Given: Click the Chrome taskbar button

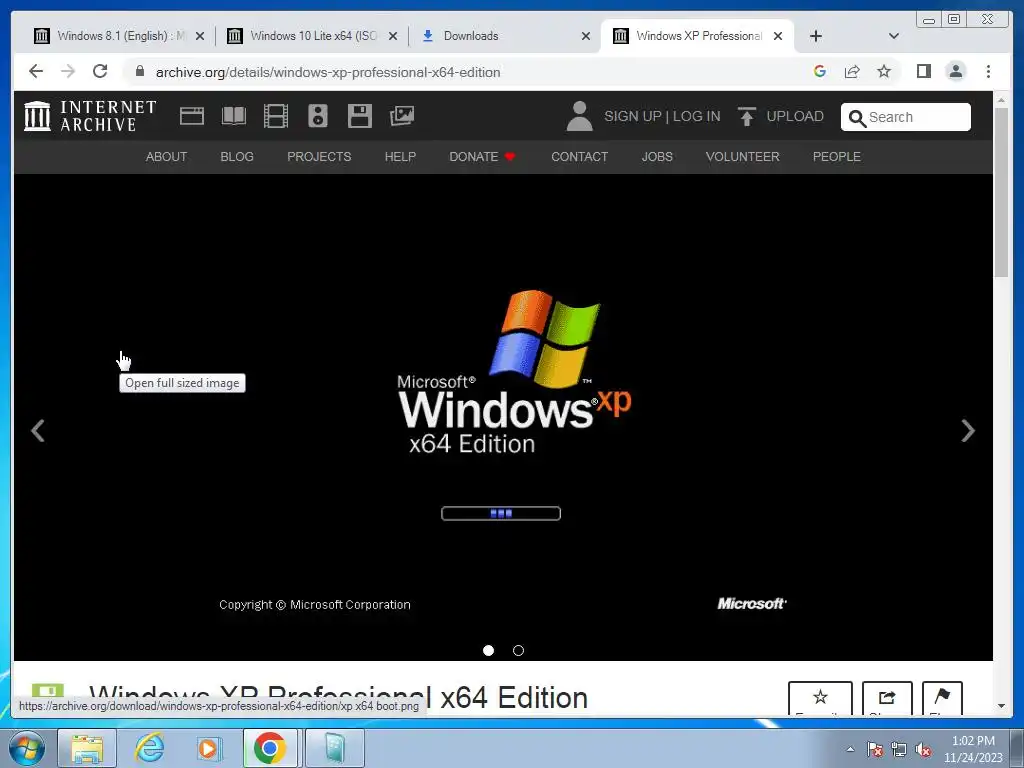Looking at the screenshot, I should [270, 748].
